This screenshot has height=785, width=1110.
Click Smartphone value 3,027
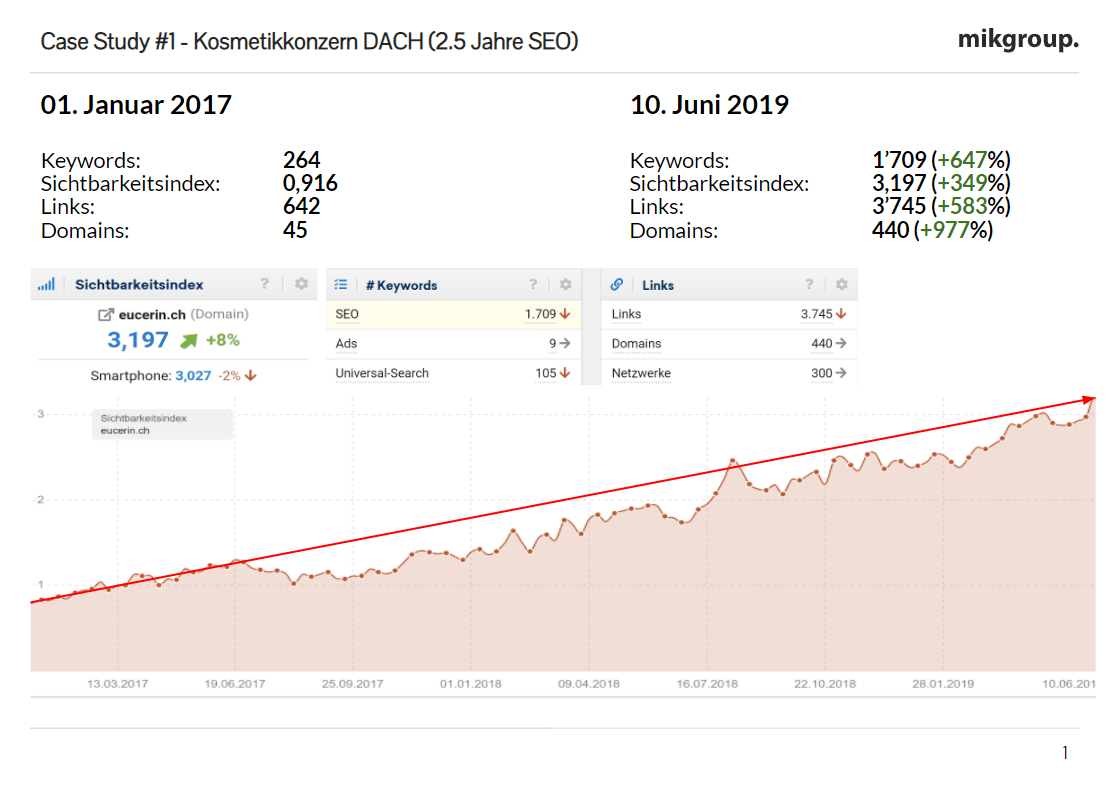[x=193, y=376]
